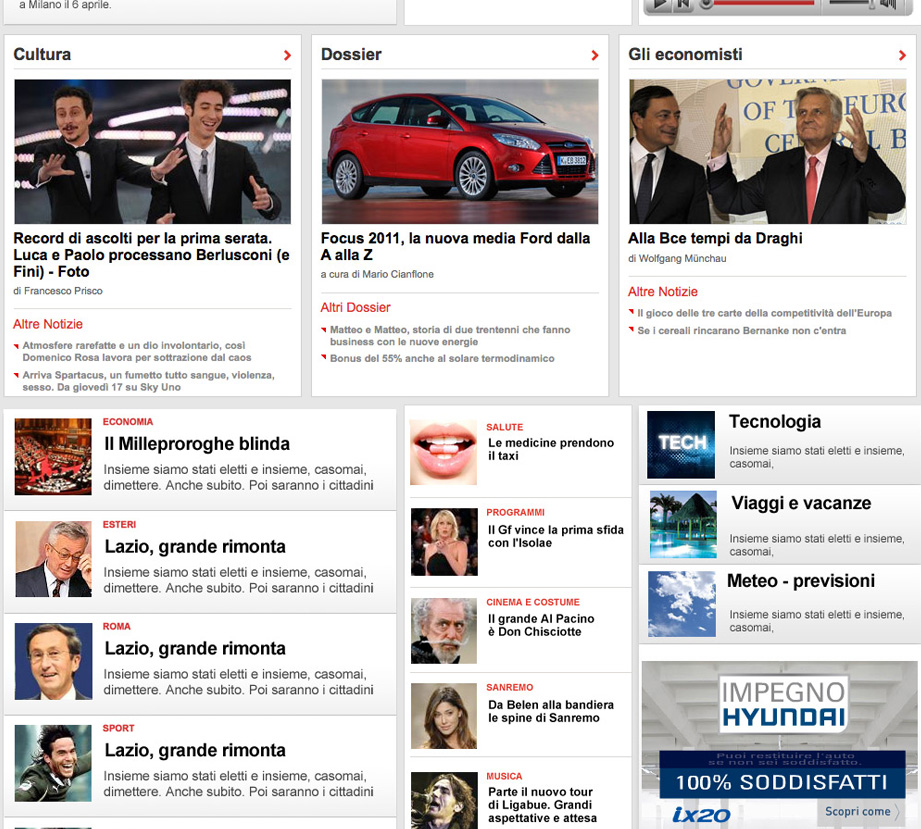
Task: Click 'Scopri come' in Hyundai ad
Action: (861, 812)
